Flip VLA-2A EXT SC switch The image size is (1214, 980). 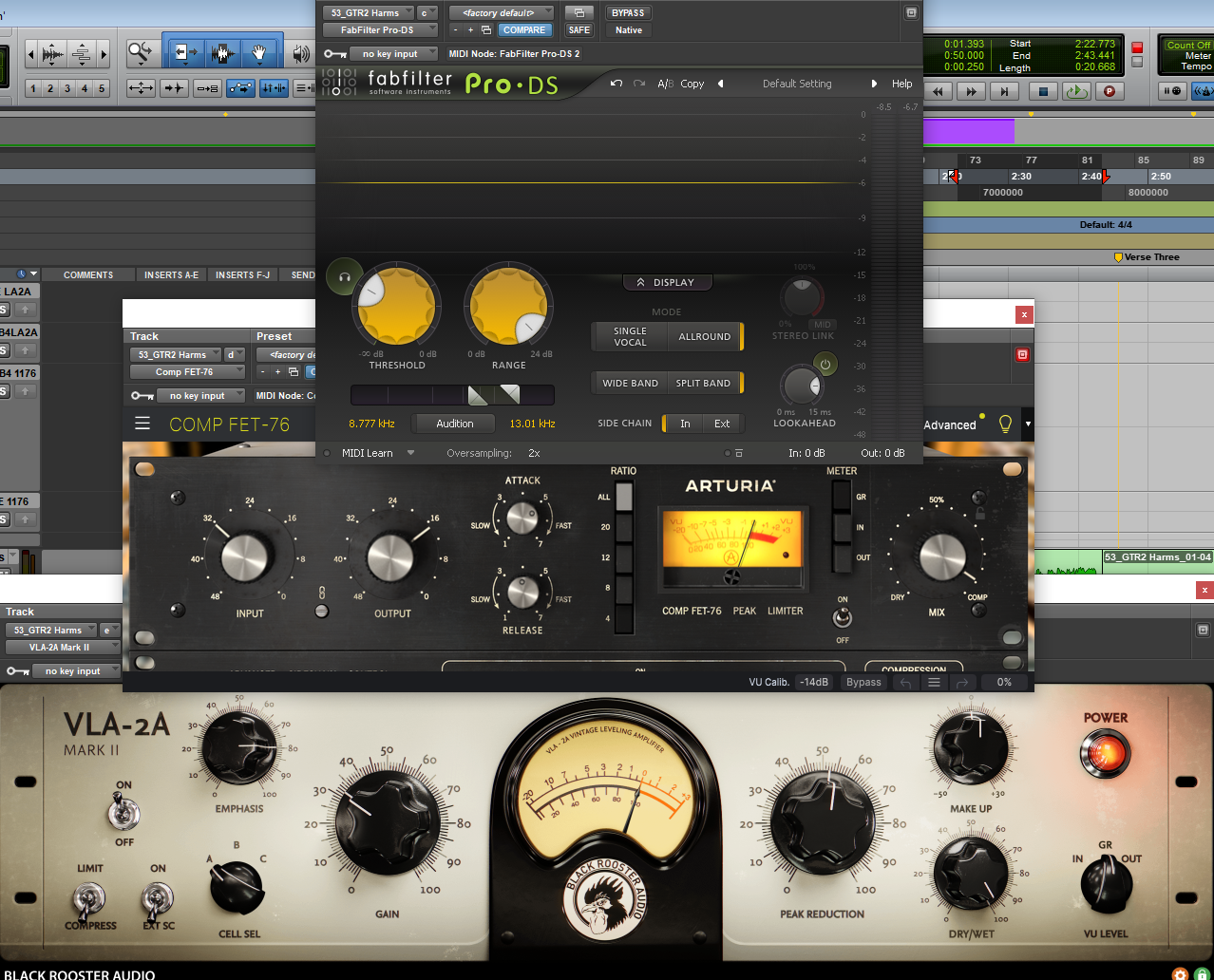pyautogui.click(x=157, y=896)
